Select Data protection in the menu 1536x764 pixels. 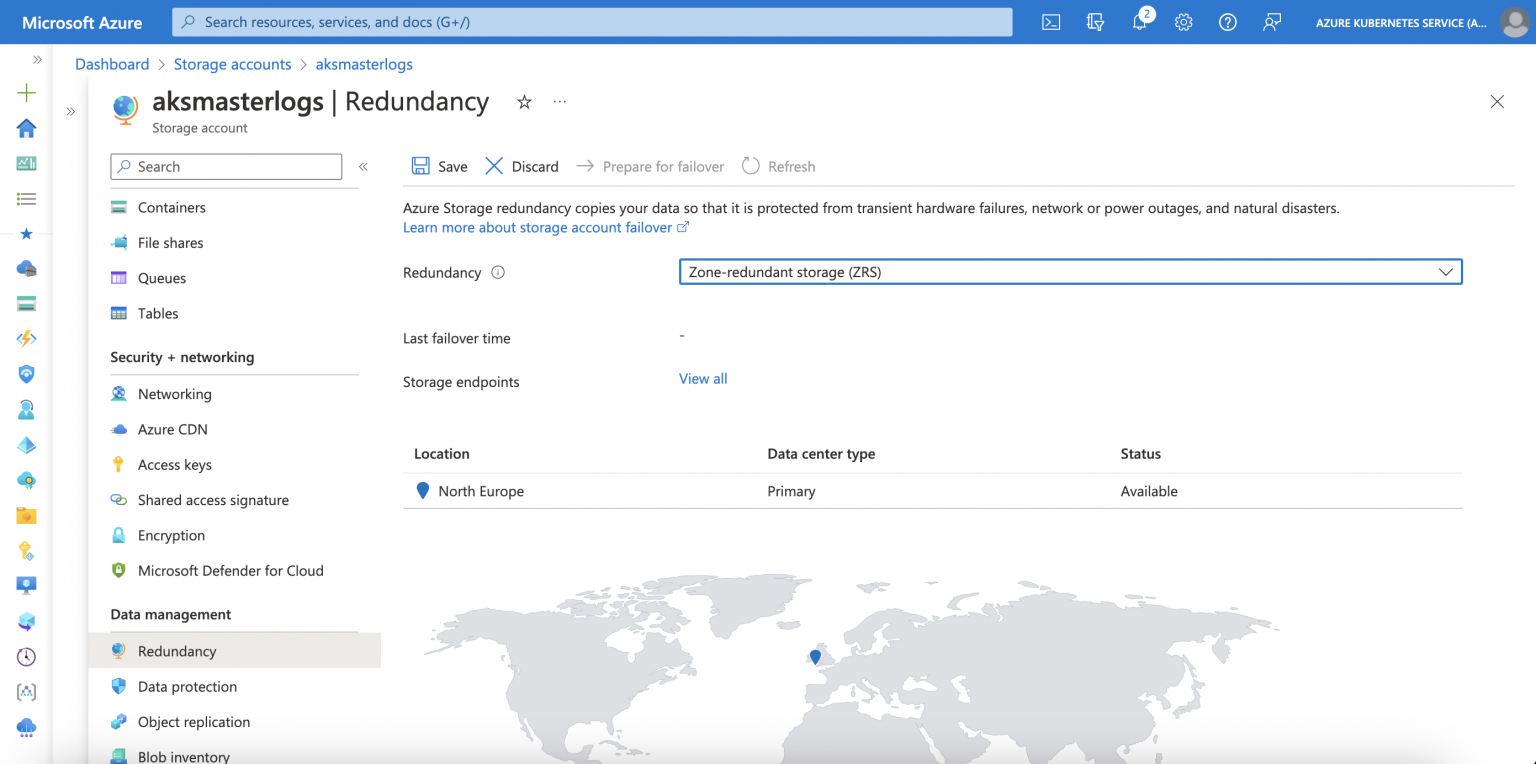[186, 686]
